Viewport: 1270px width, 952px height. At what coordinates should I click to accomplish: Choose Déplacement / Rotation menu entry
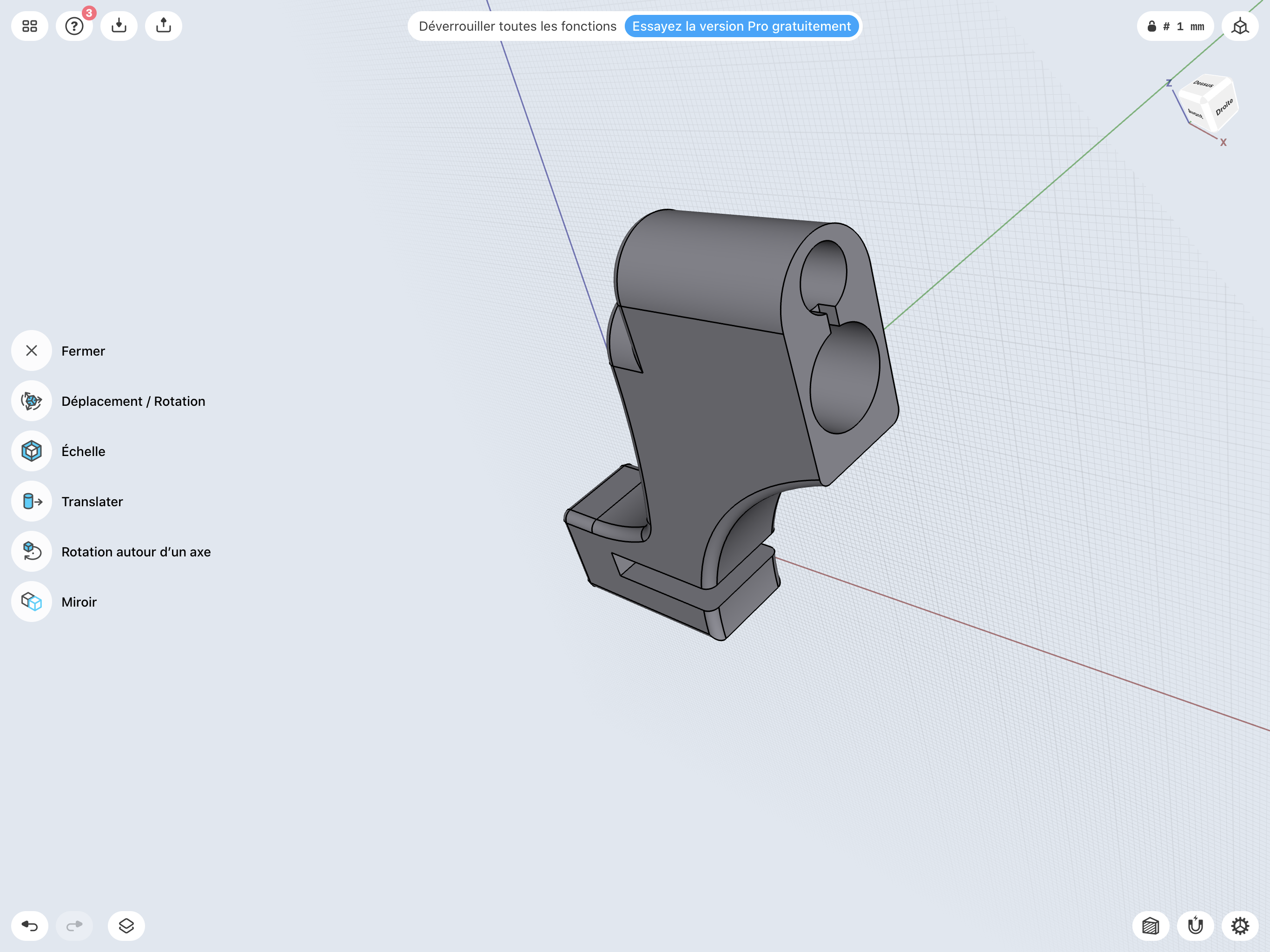pyautogui.click(x=133, y=401)
